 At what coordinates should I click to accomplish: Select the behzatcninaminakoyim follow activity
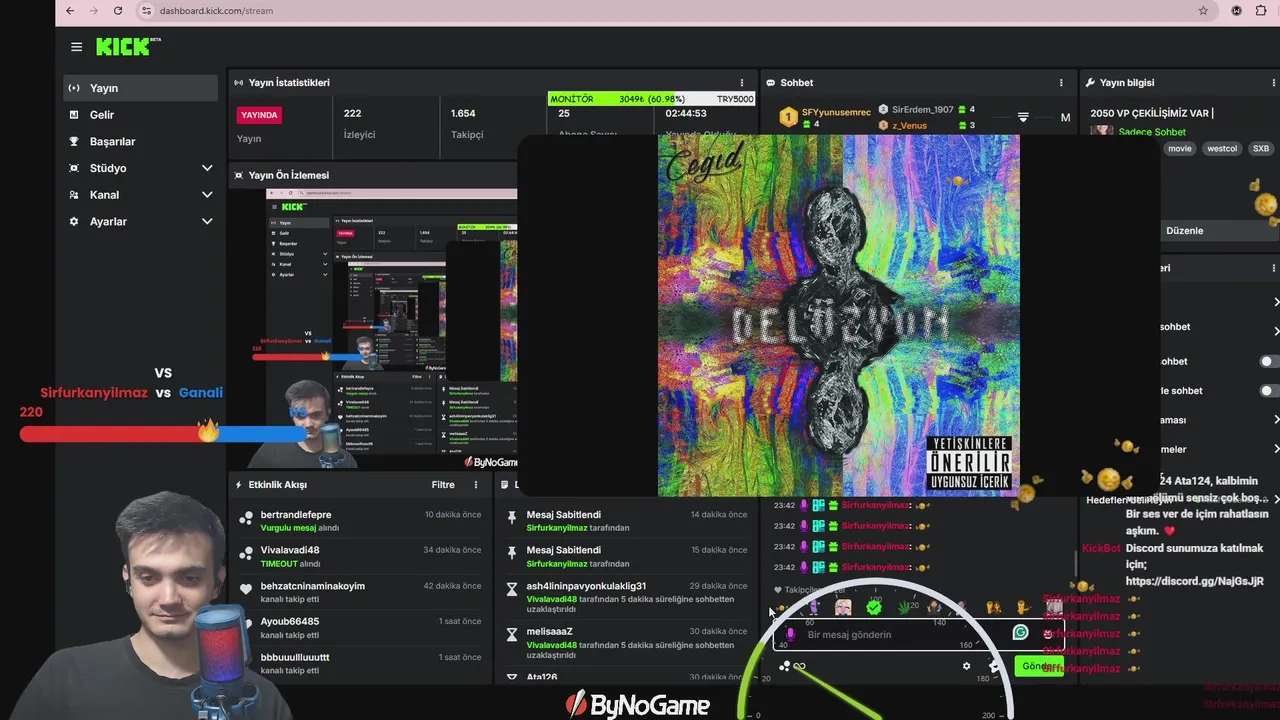tap(359, 592)
